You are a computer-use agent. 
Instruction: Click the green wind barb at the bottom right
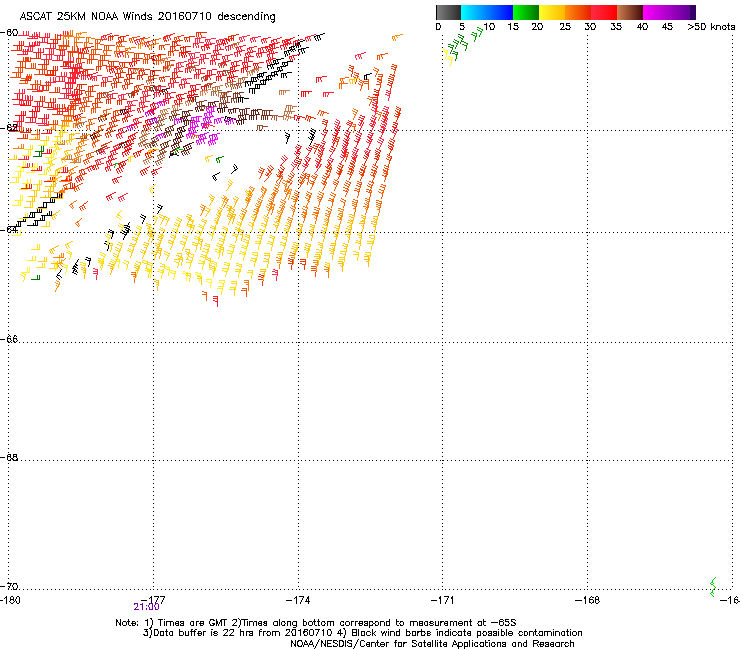(x=713, y=587)
